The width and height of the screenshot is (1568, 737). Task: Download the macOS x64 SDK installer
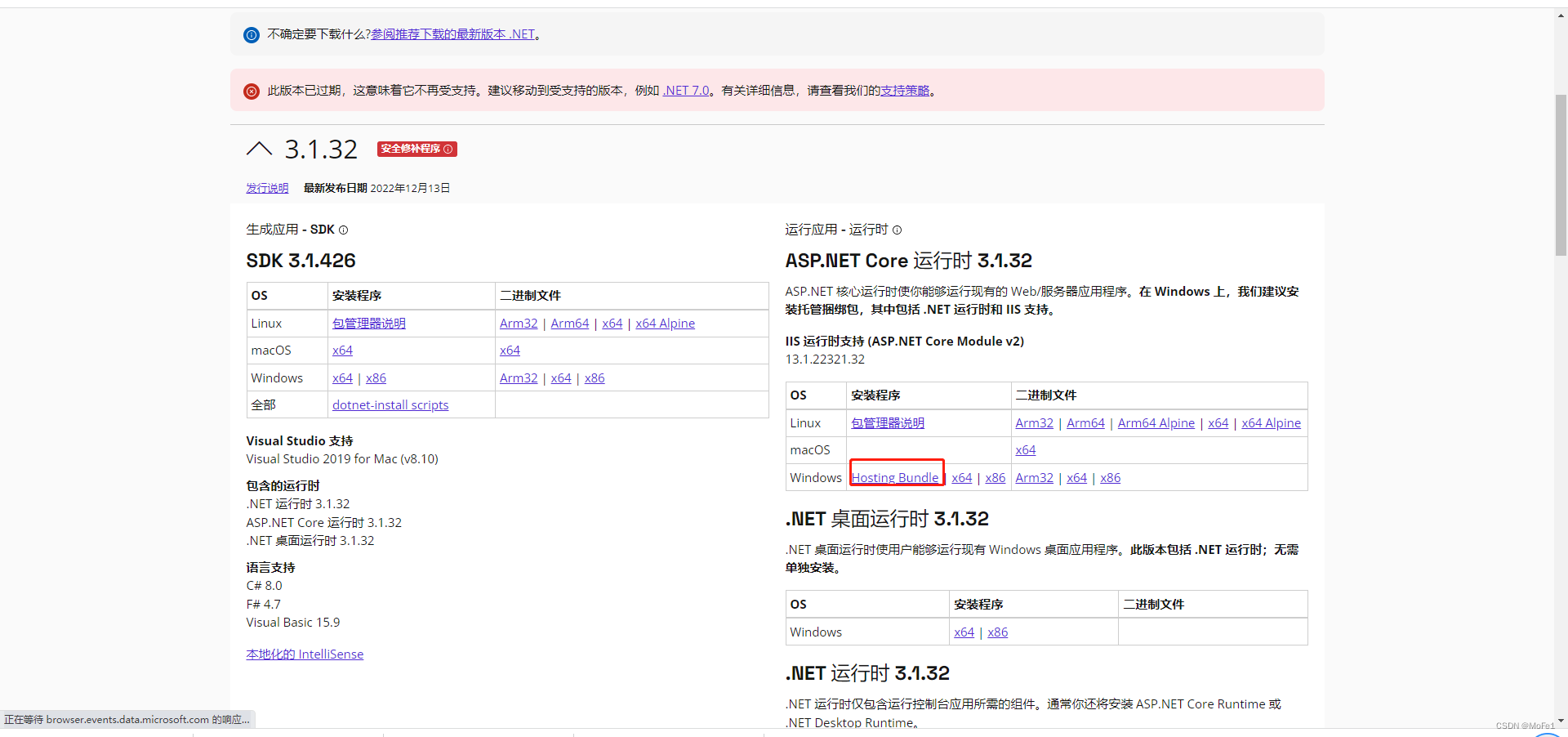tap(342, 350)
